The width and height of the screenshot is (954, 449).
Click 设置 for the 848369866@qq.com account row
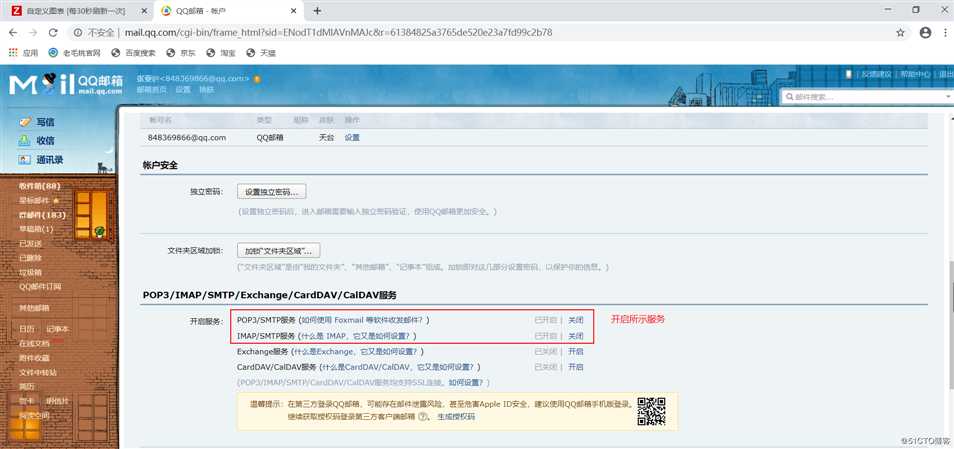[x=352, y=137]
